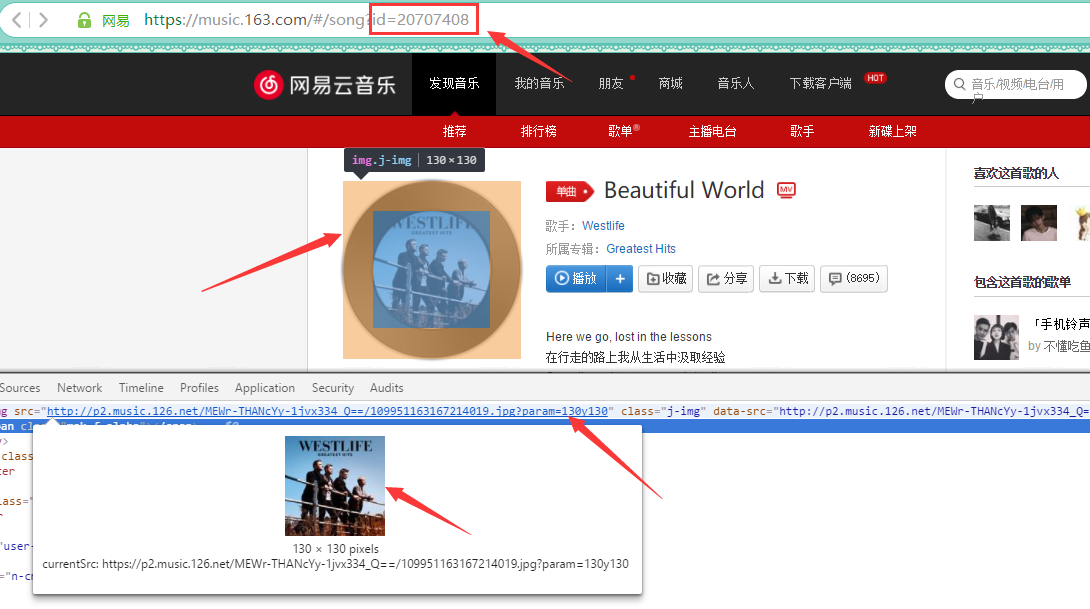The height and width of the screenshot is (609, 1090).
Task: Select the 歌单 sub-navigation item
Action: pos(620,131)
